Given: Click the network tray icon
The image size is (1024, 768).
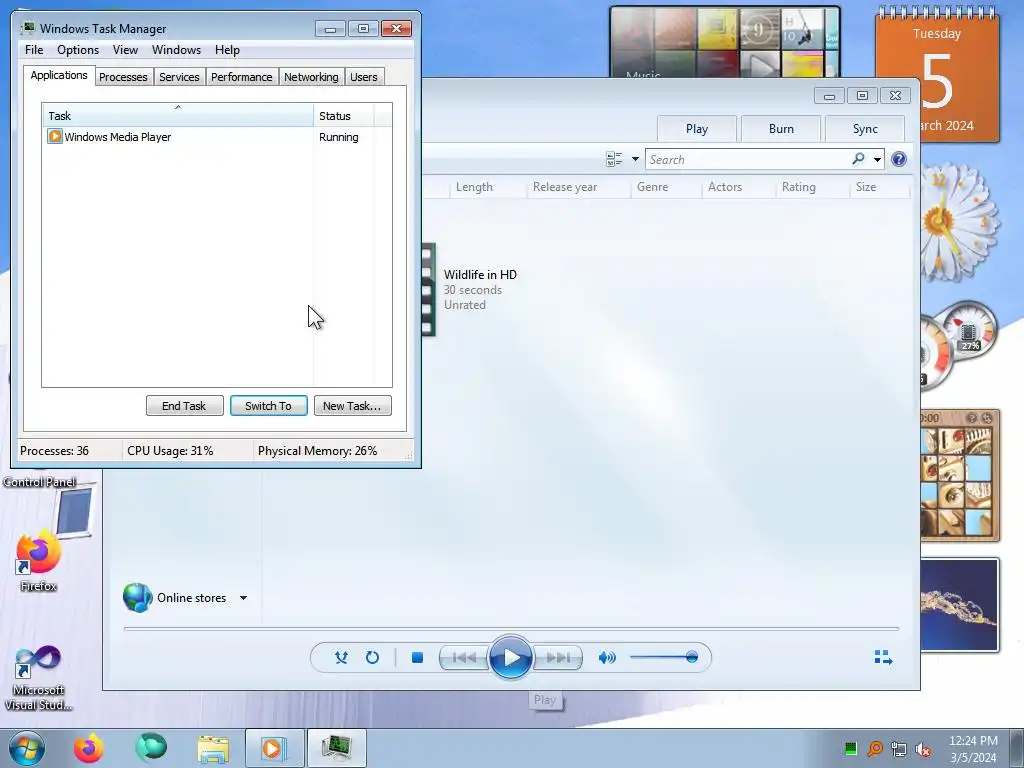Looking at the screenshot, I should tap(899, 749).
